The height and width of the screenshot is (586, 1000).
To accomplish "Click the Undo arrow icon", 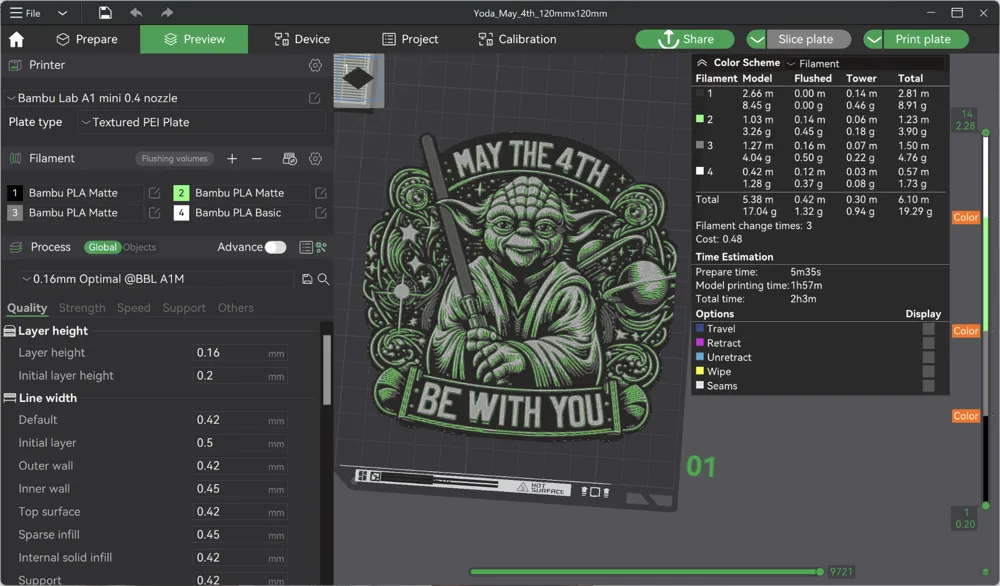I will (136, 13).
